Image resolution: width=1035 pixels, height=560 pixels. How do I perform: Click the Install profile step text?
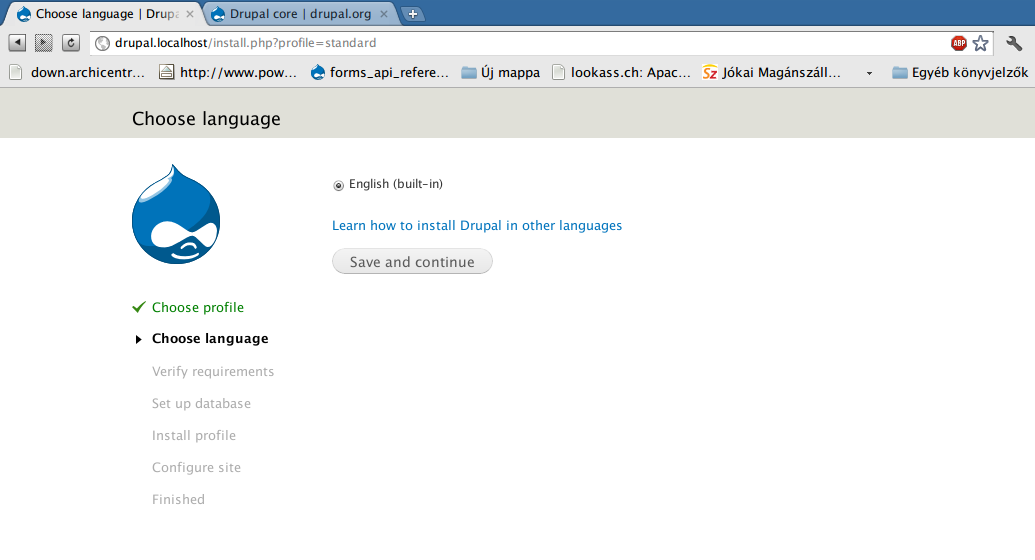pyautogui.click(x=193, y=435)
